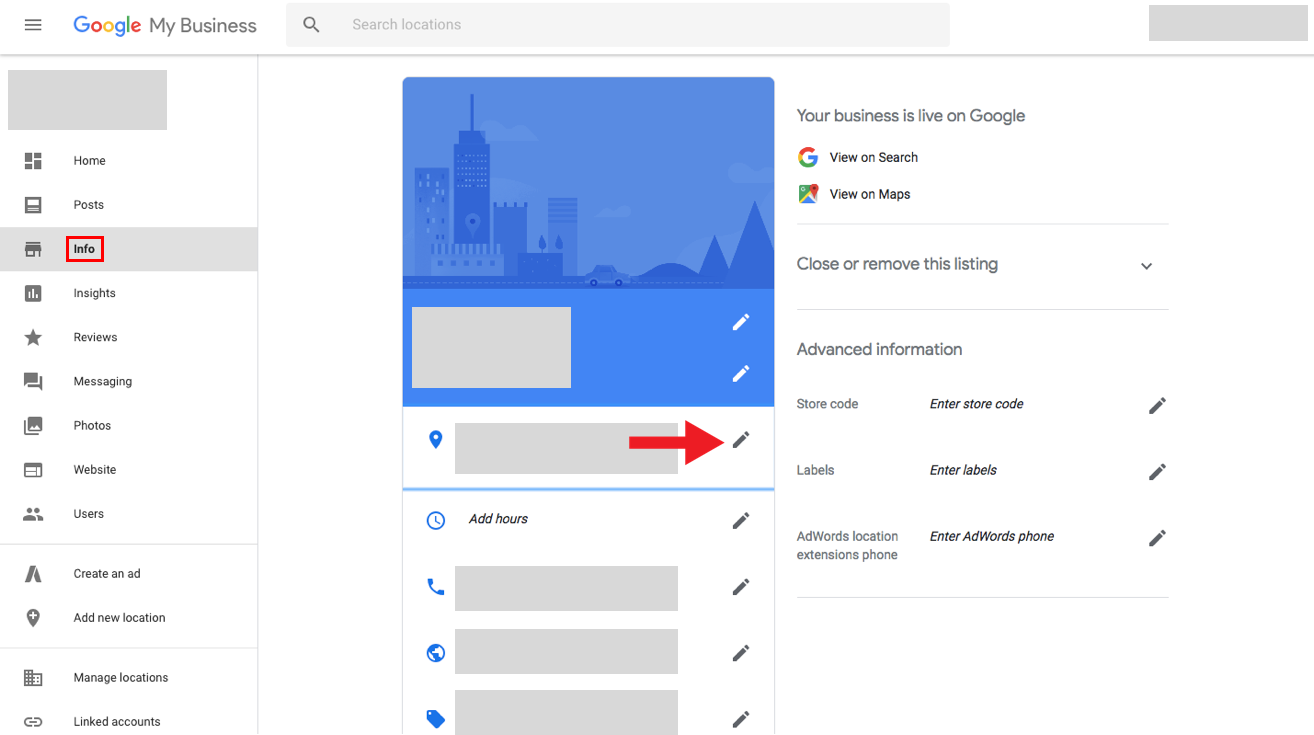
Task: Edit the address with pencil icon
Action: pyautogui.click(x=741, y=440)
